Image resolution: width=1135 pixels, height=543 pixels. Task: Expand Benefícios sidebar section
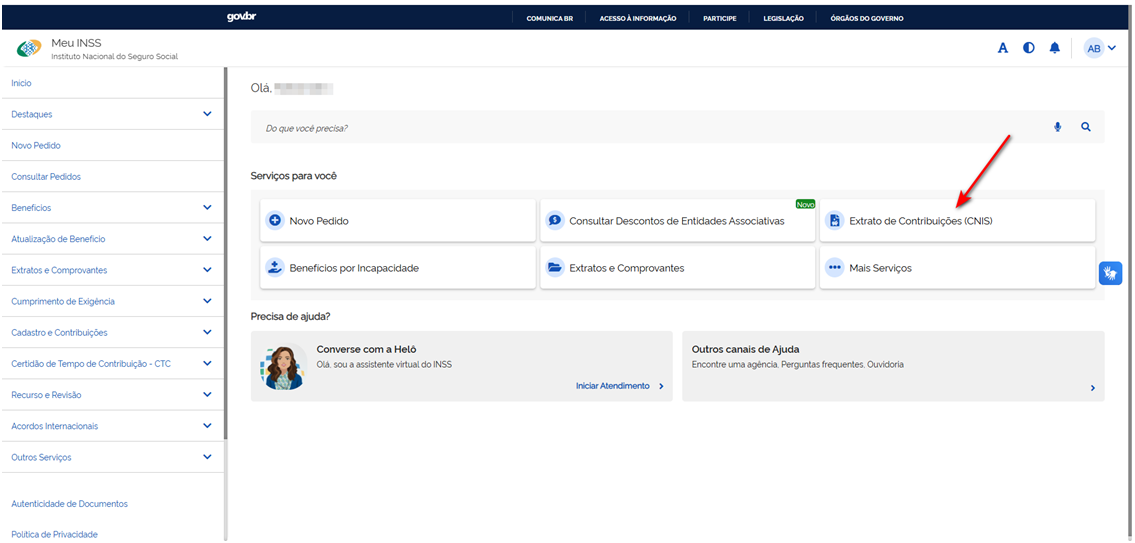(208, 208)
